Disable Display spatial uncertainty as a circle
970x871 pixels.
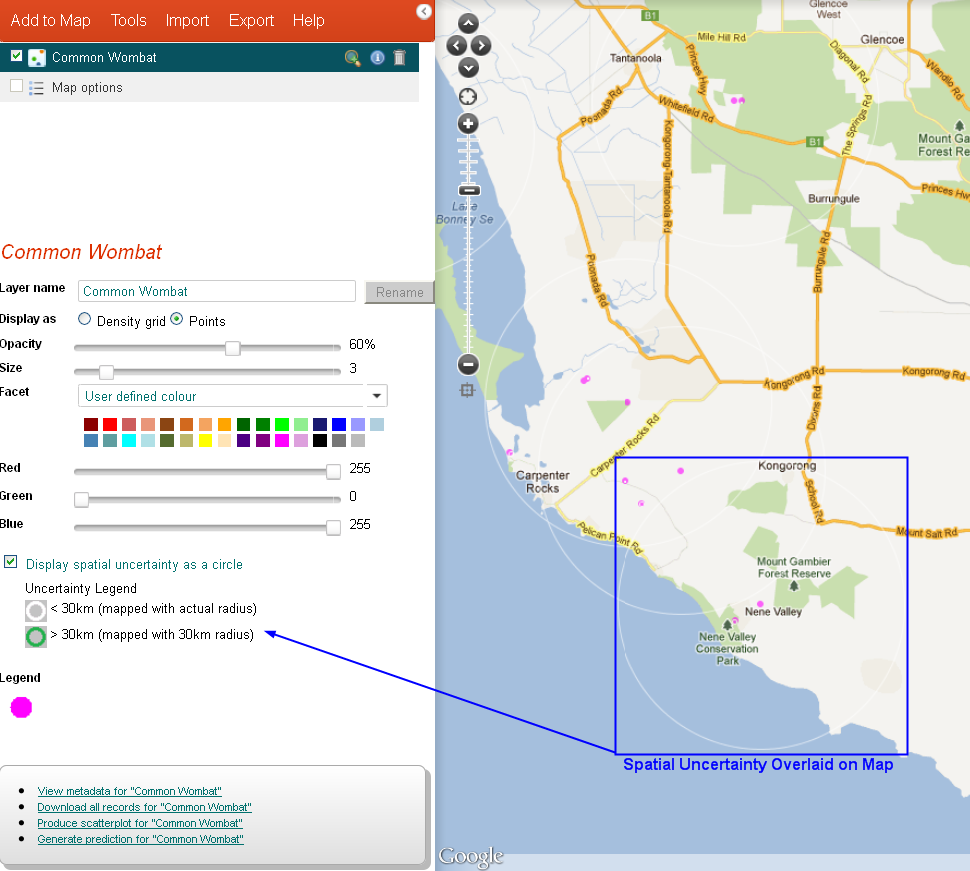point(11,562)
